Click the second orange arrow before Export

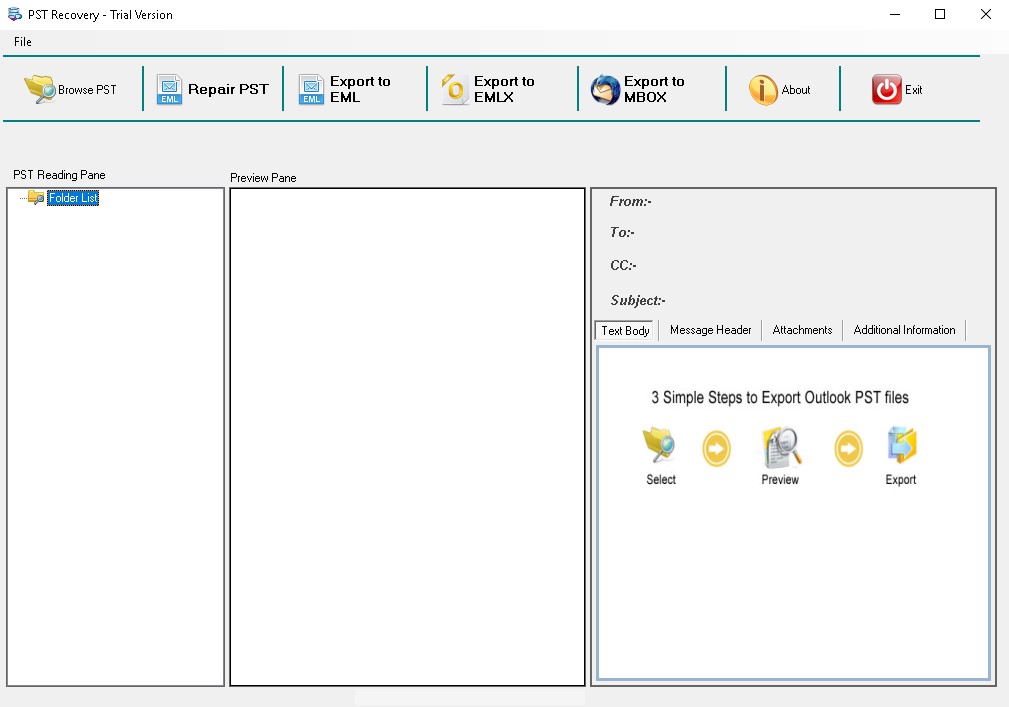click(847, 449)
